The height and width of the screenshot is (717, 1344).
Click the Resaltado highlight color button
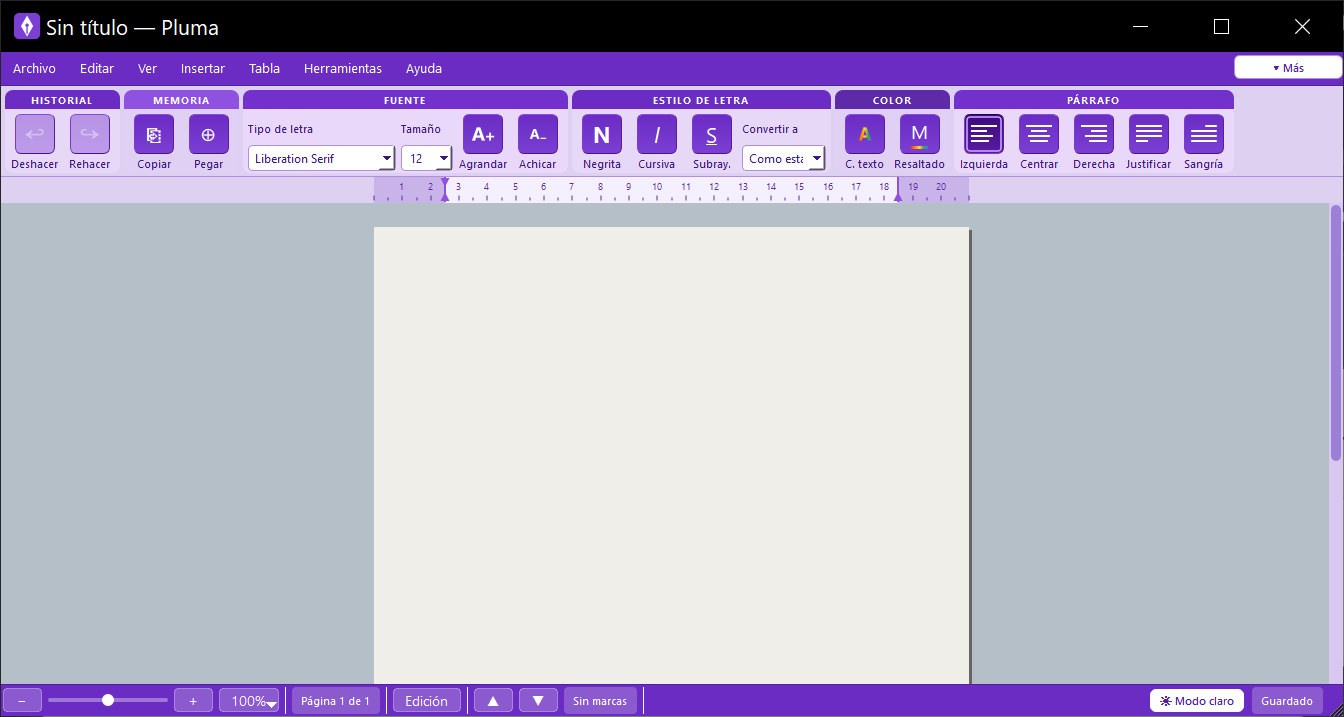pos(920,134)
